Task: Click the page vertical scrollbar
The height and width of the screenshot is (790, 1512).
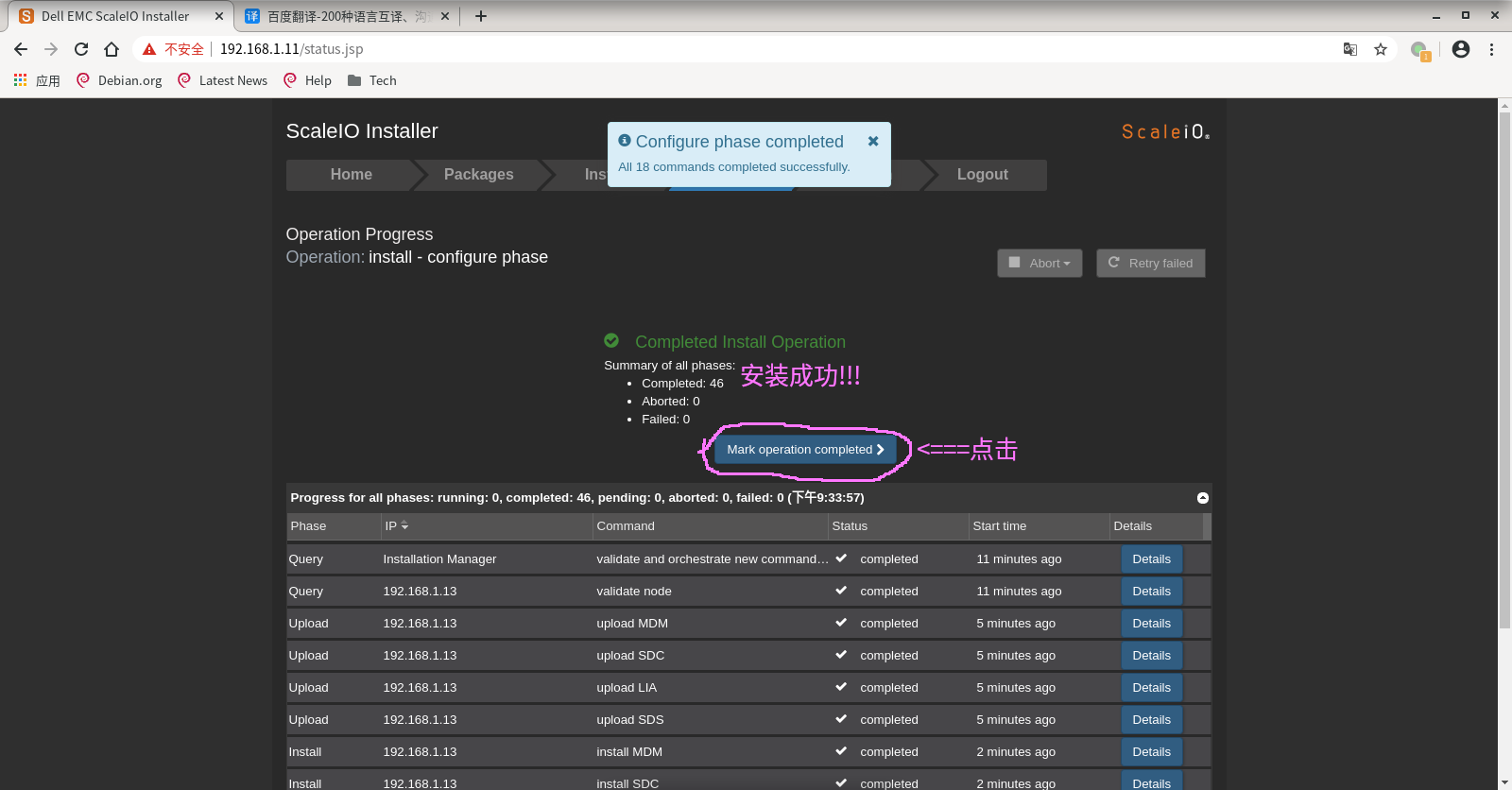Action: point(1504,369)
